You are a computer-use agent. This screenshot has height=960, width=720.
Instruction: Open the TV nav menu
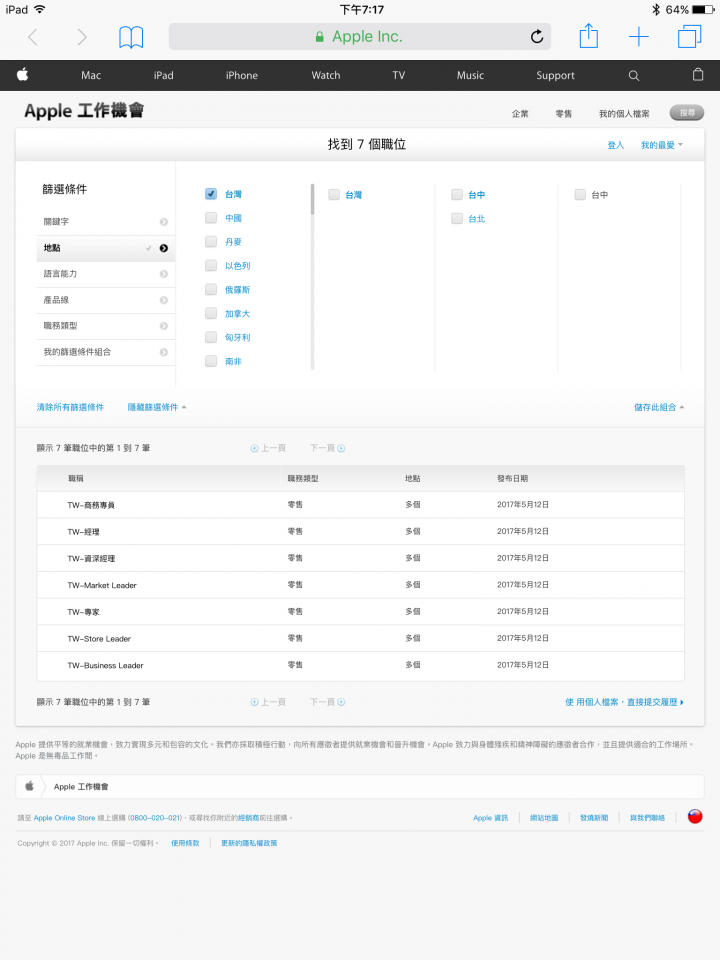399,75
